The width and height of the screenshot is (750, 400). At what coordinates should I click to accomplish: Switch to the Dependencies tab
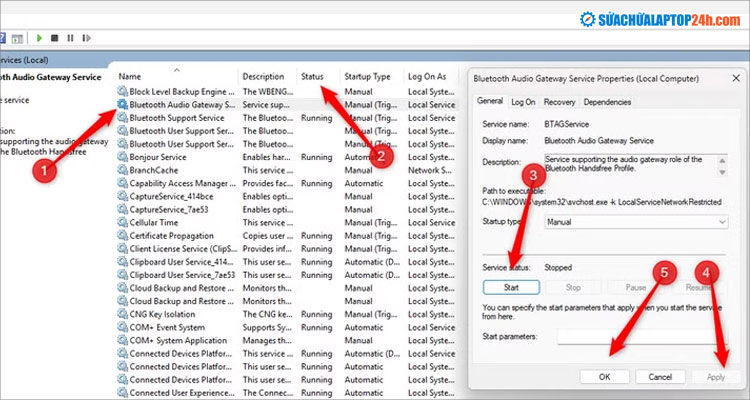[x=607, y=102]
